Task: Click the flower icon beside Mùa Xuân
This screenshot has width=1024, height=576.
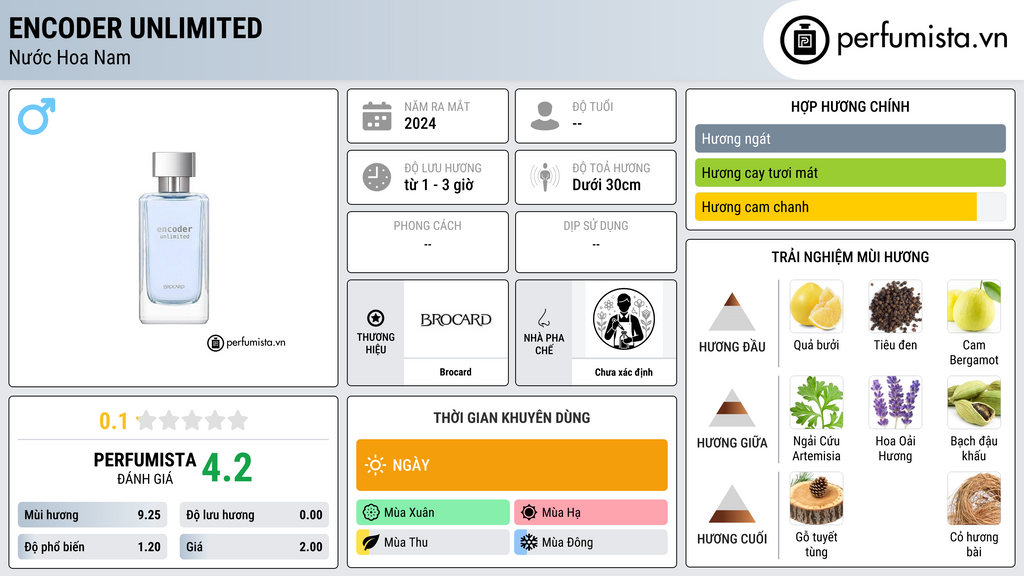Action: click(x=371, y=513)
